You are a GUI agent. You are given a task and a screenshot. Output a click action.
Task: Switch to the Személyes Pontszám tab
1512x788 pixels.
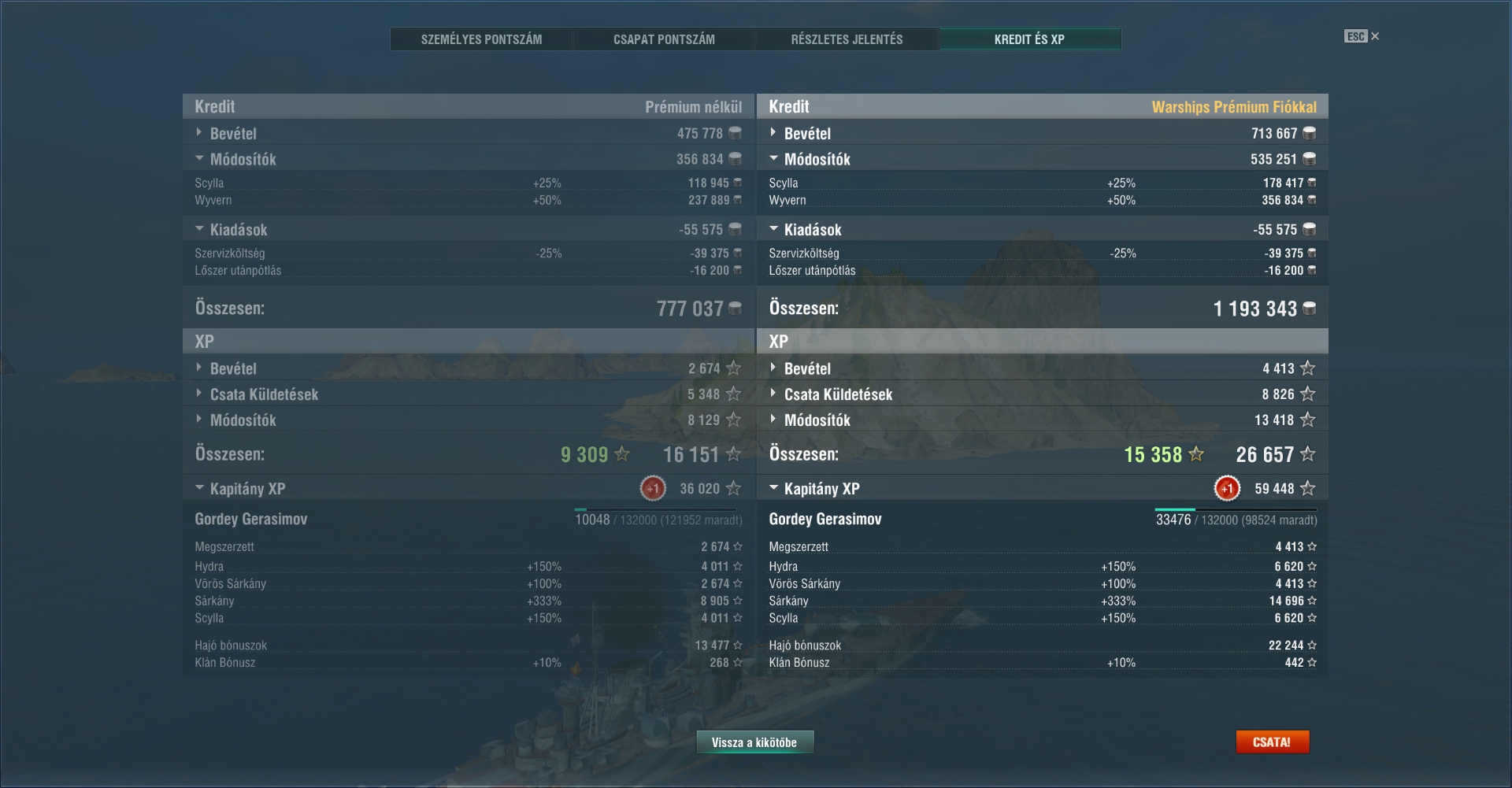tap(481, 39)
